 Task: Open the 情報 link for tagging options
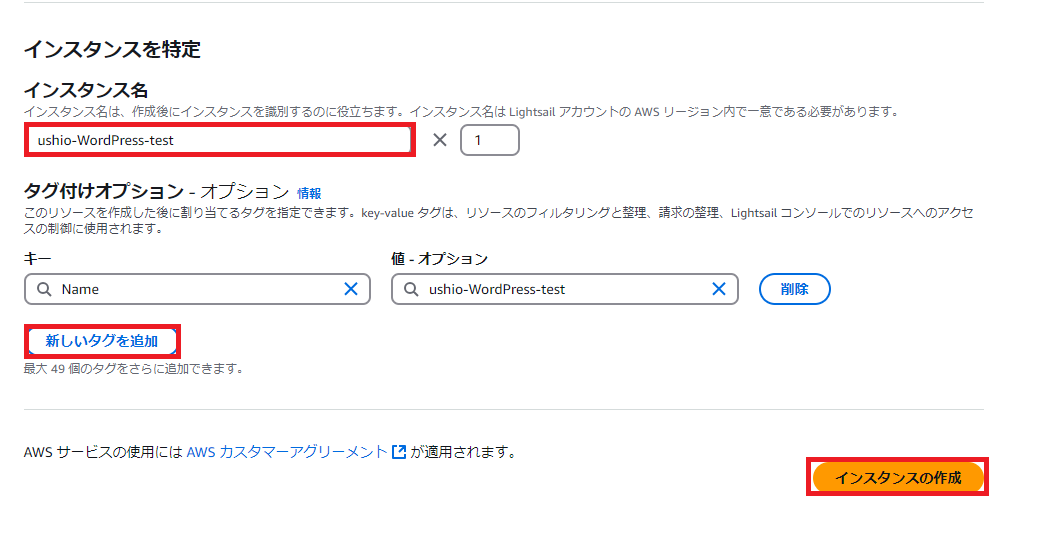pyautogui.click(x=309, y=193)
